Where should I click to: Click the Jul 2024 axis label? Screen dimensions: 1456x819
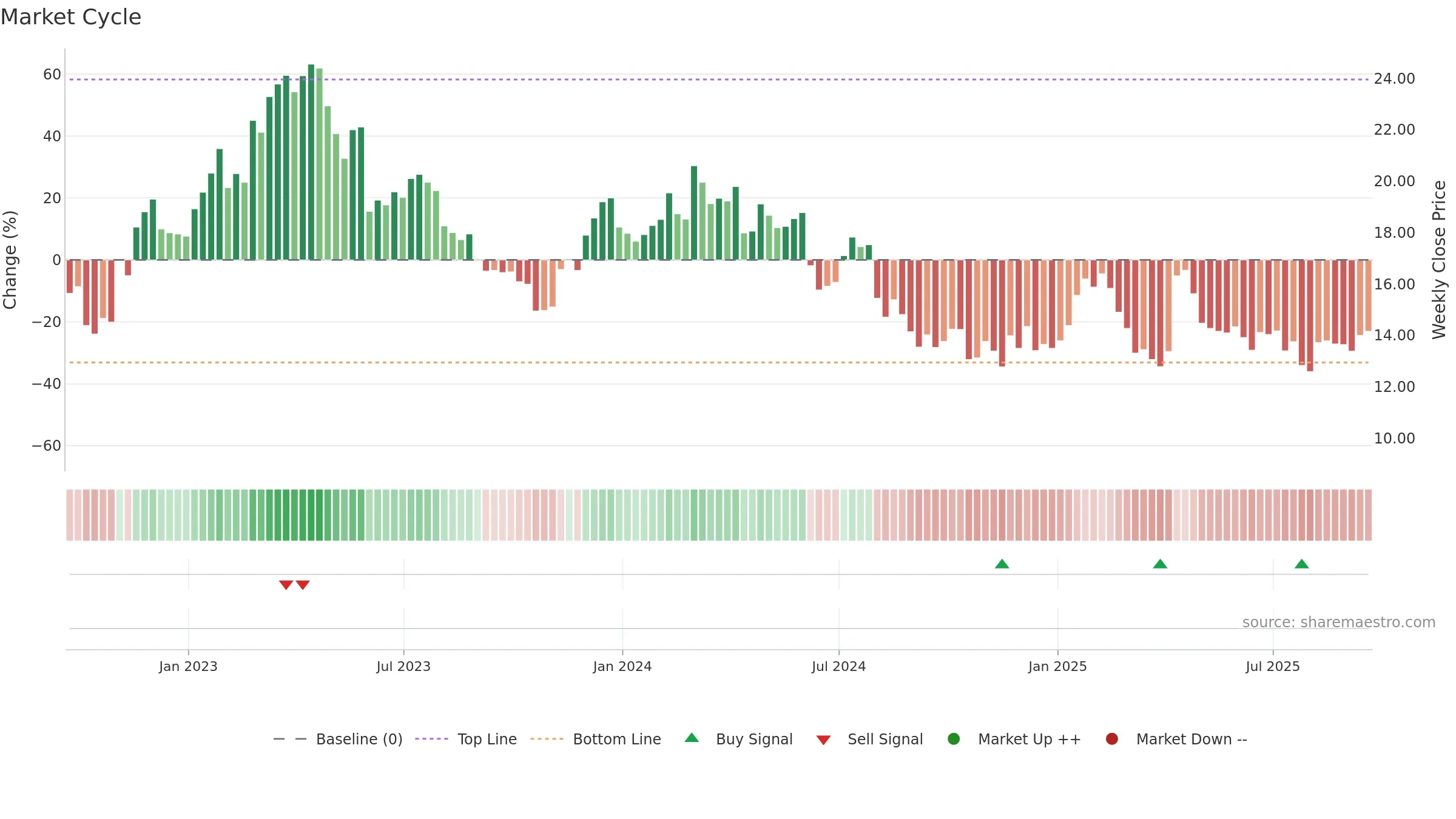pos(839,666)
